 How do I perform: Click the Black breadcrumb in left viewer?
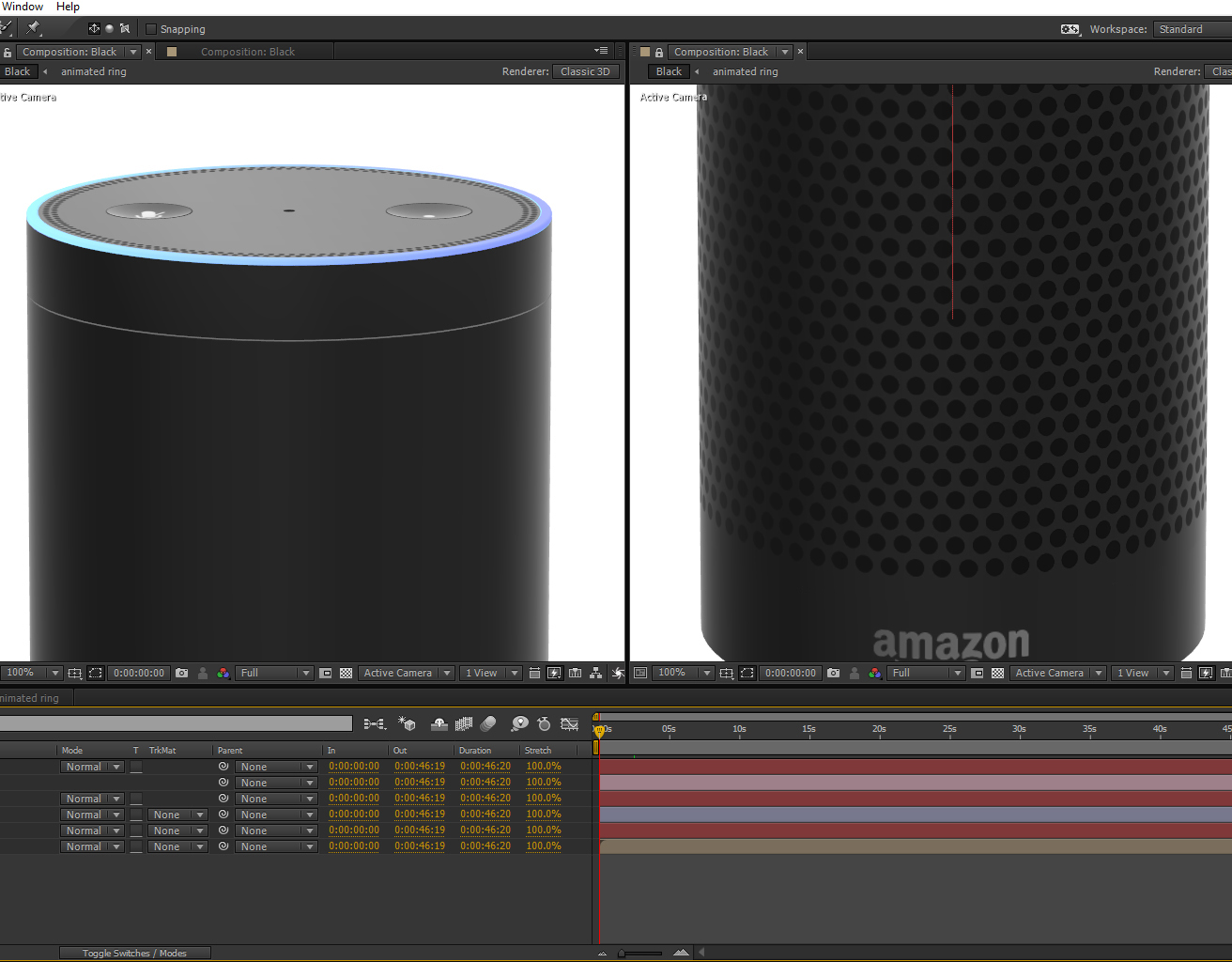(18, 71)
